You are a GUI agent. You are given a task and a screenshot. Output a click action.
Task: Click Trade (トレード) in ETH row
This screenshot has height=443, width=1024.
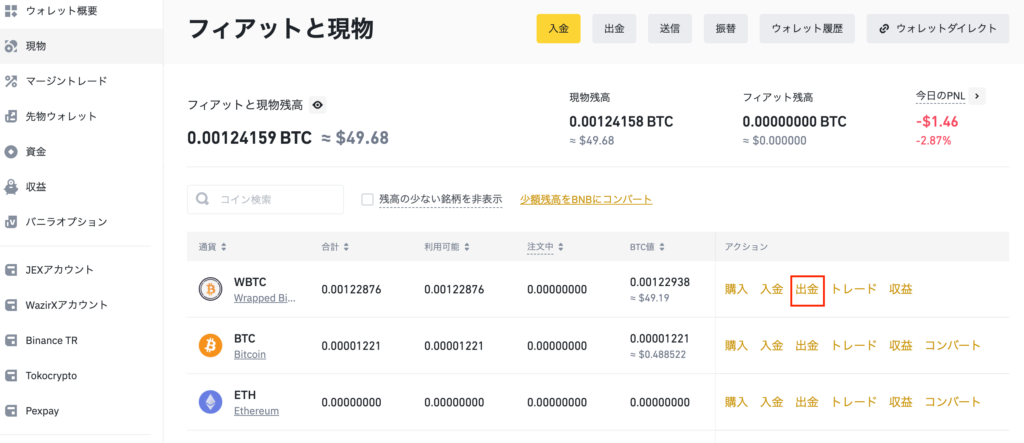point(854,402)
